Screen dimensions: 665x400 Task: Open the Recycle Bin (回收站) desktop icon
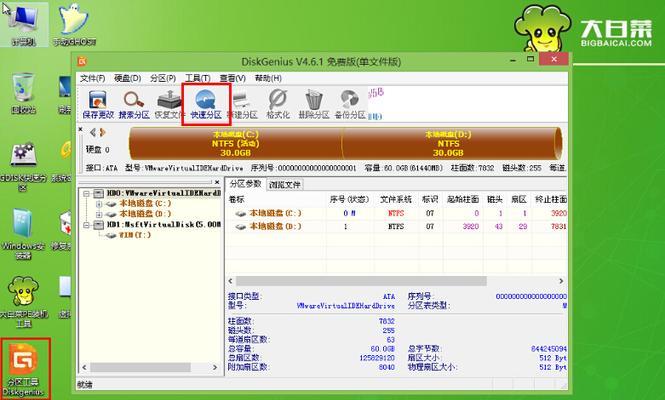tap(24, 93)
